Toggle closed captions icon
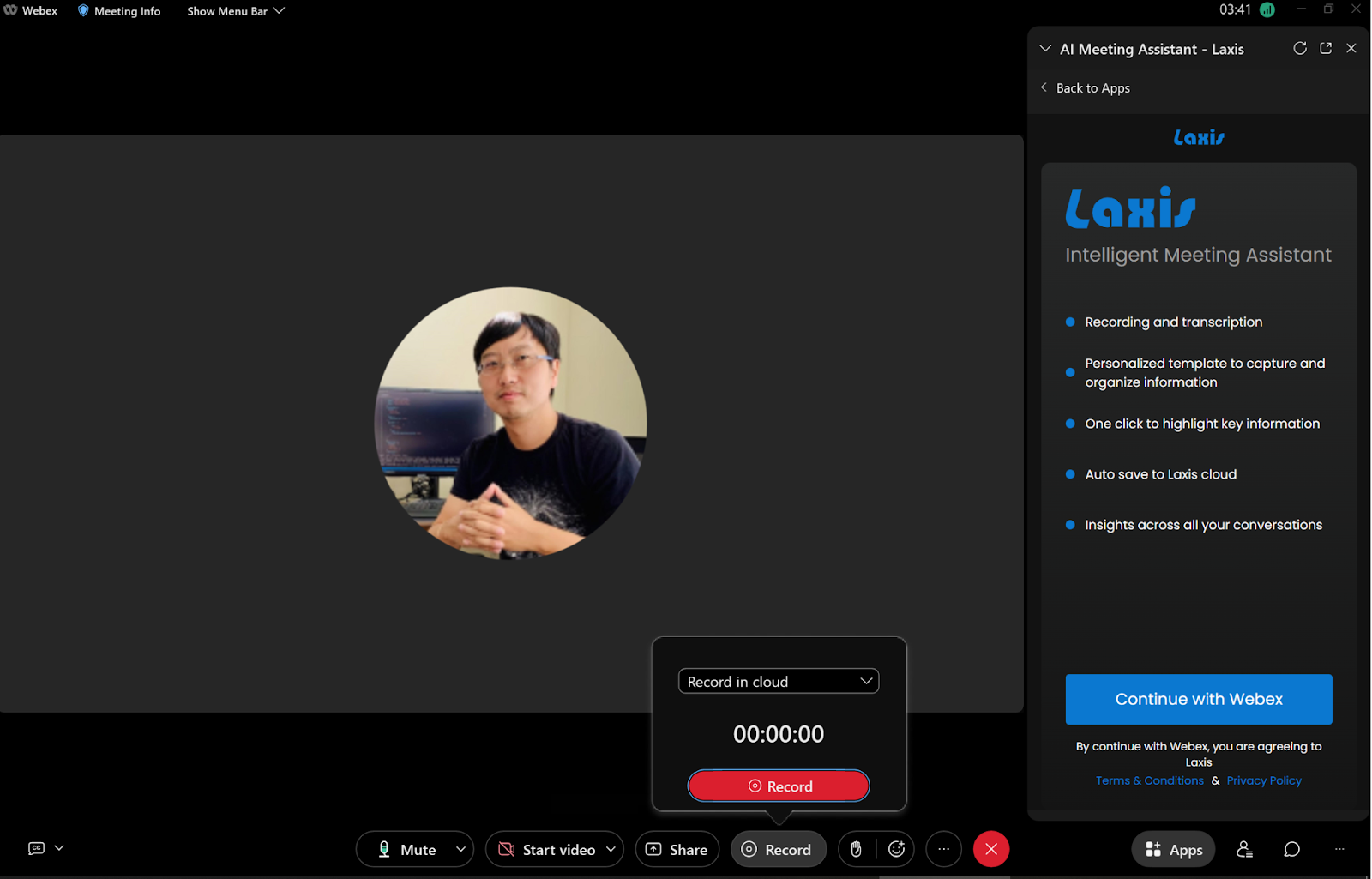Screen dimensions: 1372x879 tap(36, 848)
